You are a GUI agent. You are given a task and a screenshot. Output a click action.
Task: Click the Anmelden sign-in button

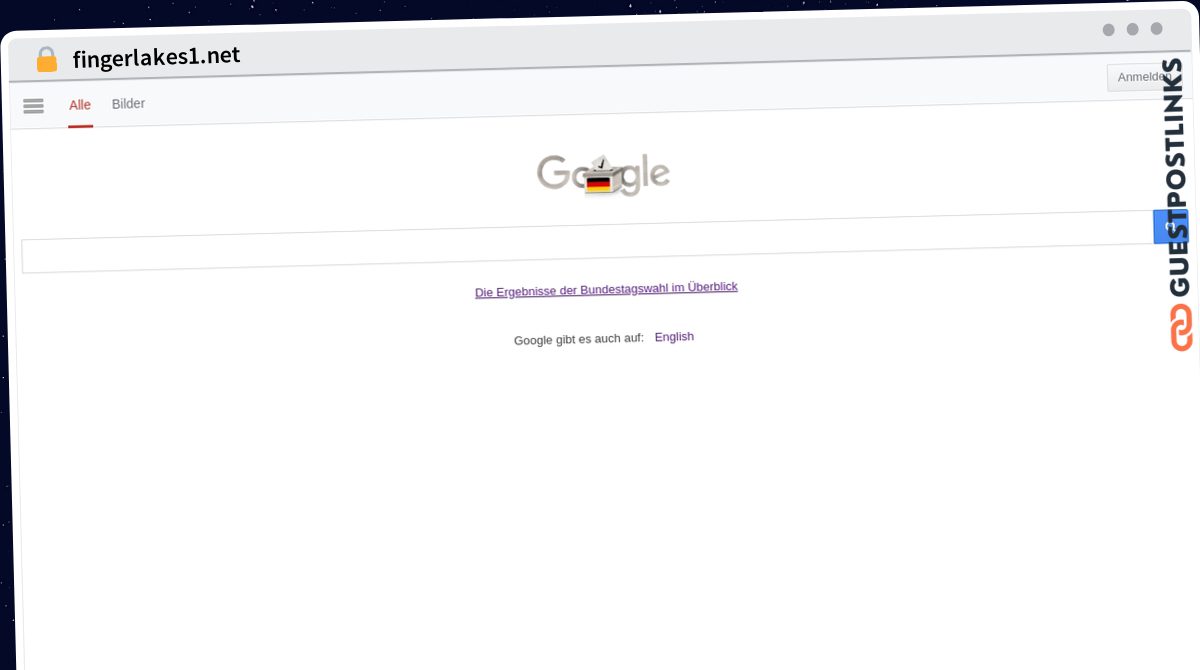coord(1145,77)
